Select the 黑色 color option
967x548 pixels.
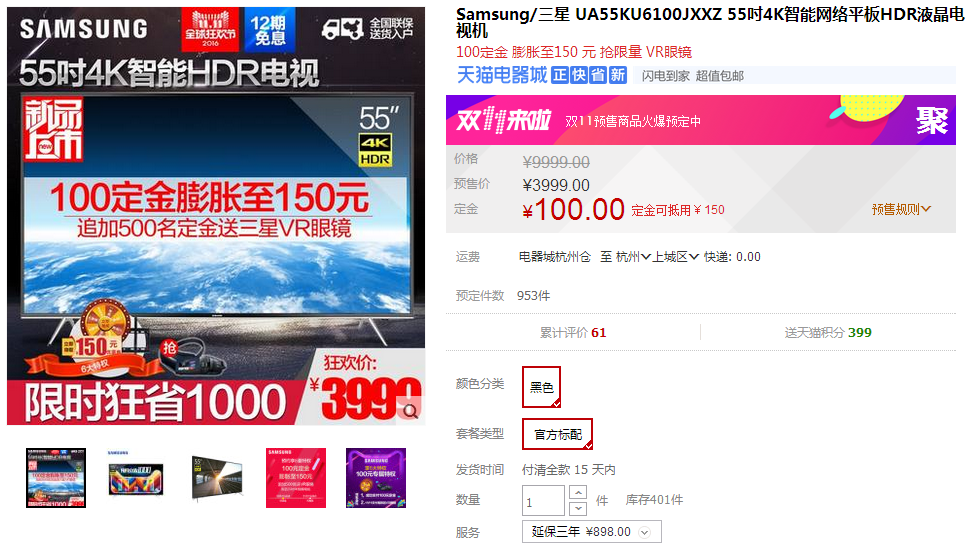click(x=541, y=387)
